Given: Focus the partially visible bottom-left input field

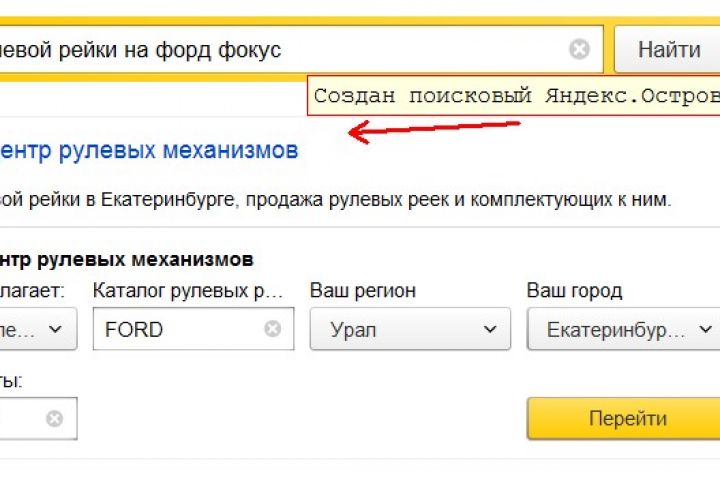Looking at the screenshot, I should click(20, 418).
